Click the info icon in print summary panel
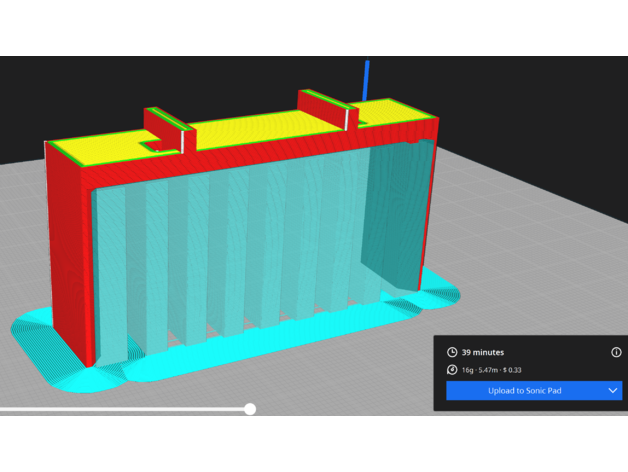628x472 pixels. pos(616,352)
